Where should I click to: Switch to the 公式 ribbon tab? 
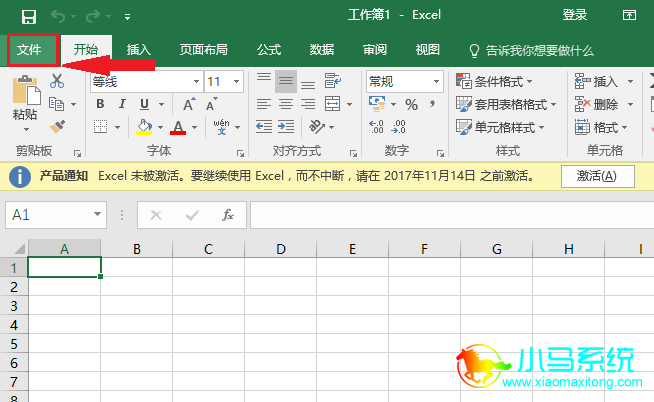click(269, 50)
